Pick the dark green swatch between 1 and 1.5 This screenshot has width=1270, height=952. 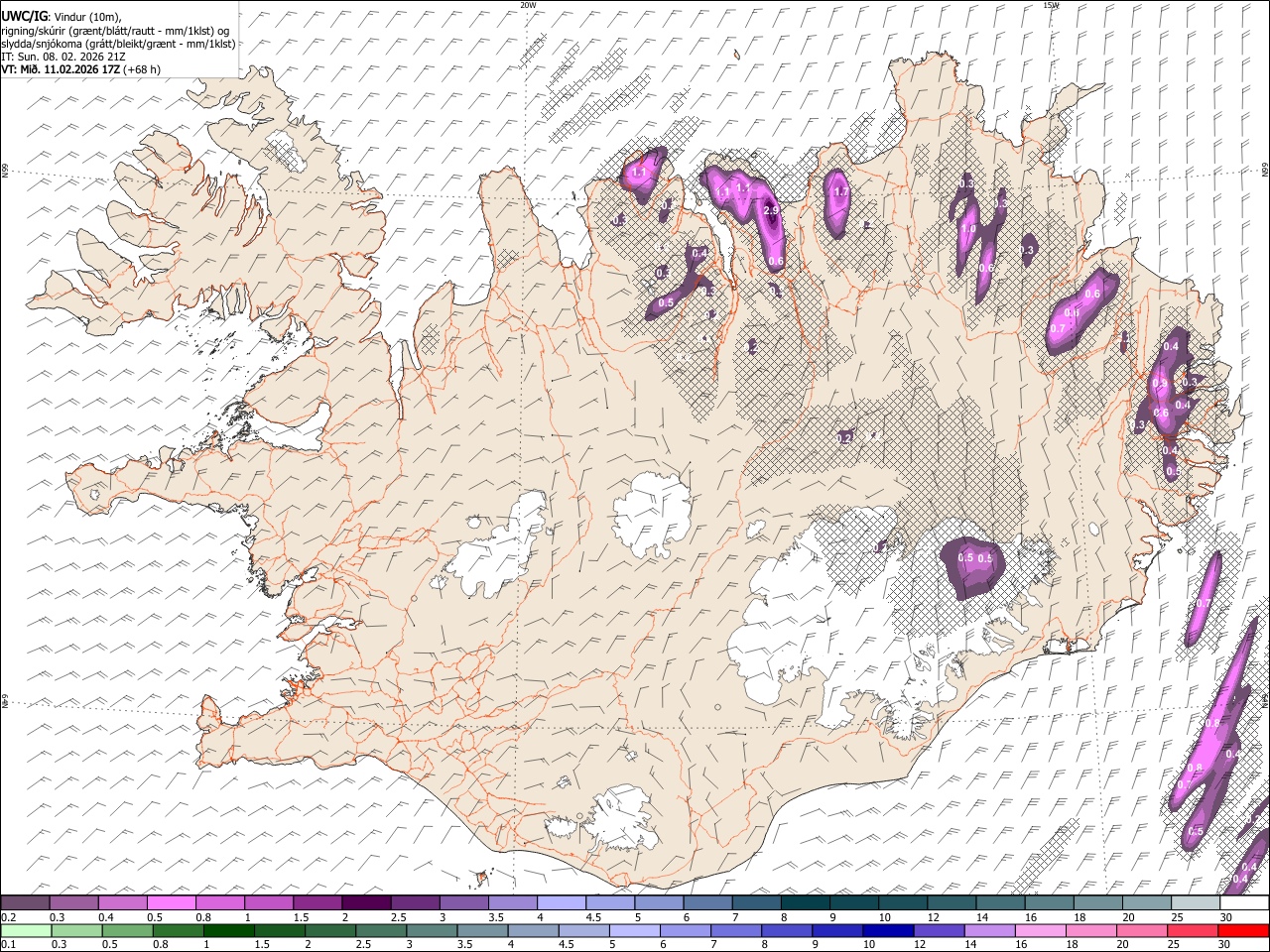tap(228, 930)
